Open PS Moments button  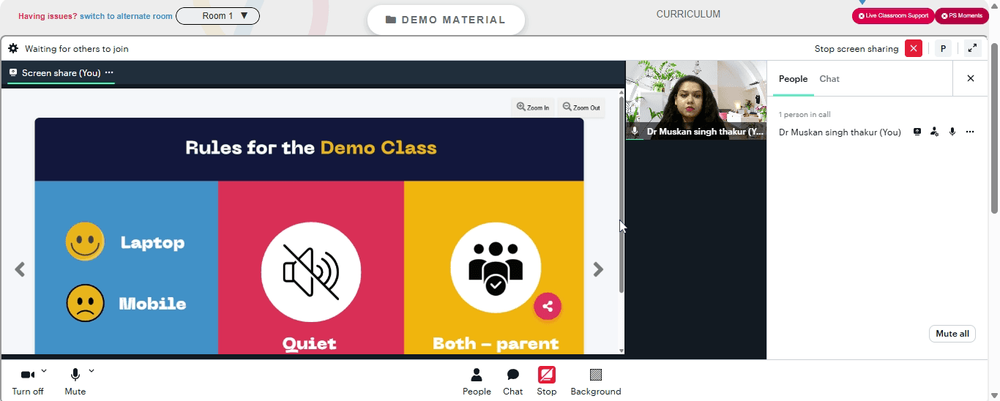coord(962,16)
